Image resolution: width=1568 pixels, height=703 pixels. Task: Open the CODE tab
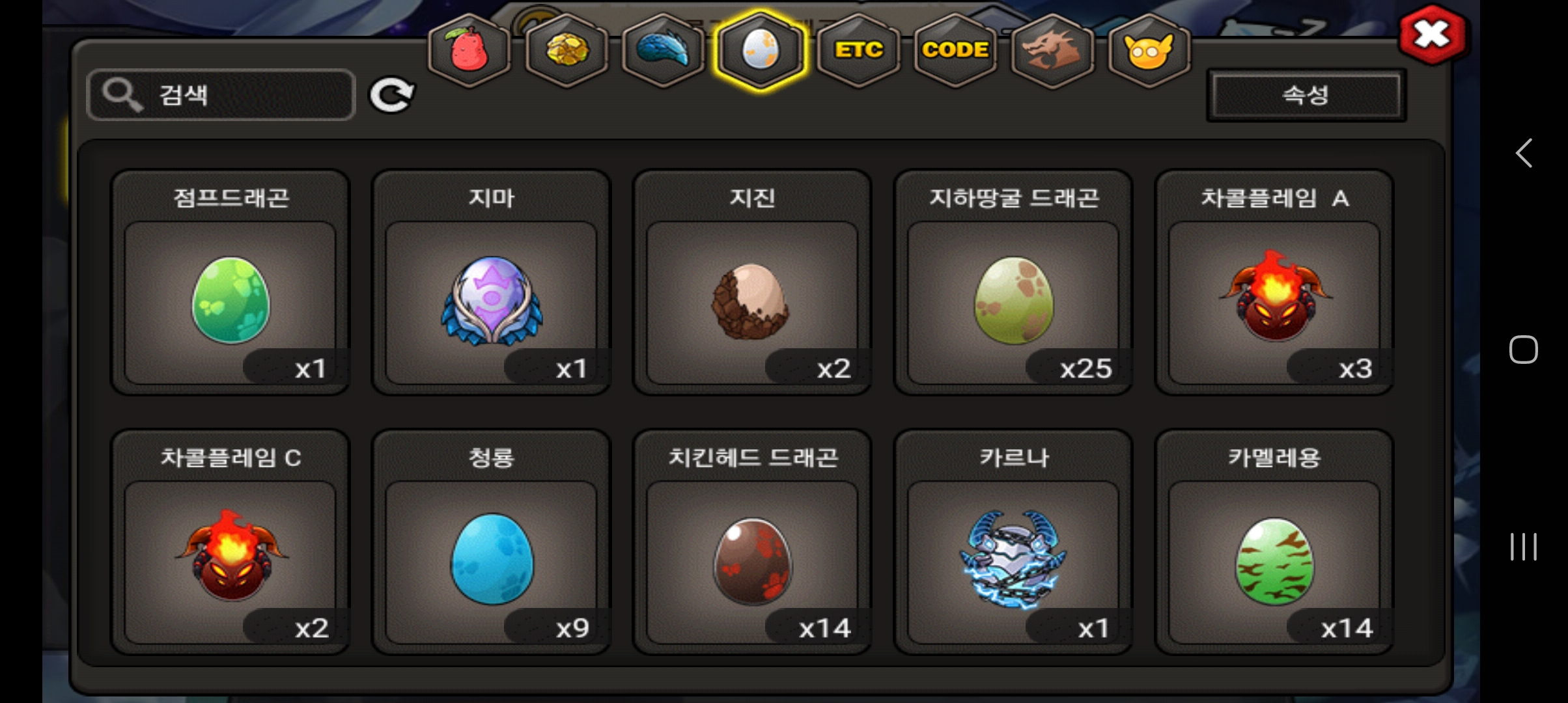955,51
